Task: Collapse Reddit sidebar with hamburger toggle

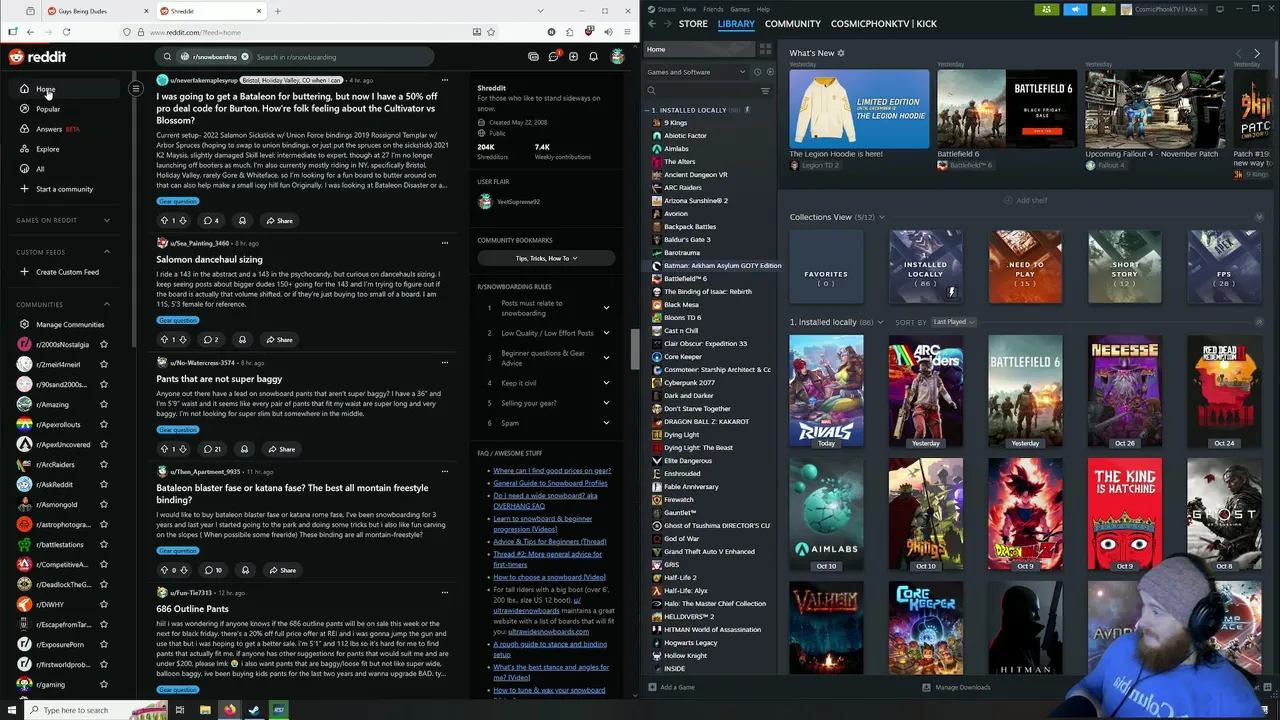Action: coord(135,89)
